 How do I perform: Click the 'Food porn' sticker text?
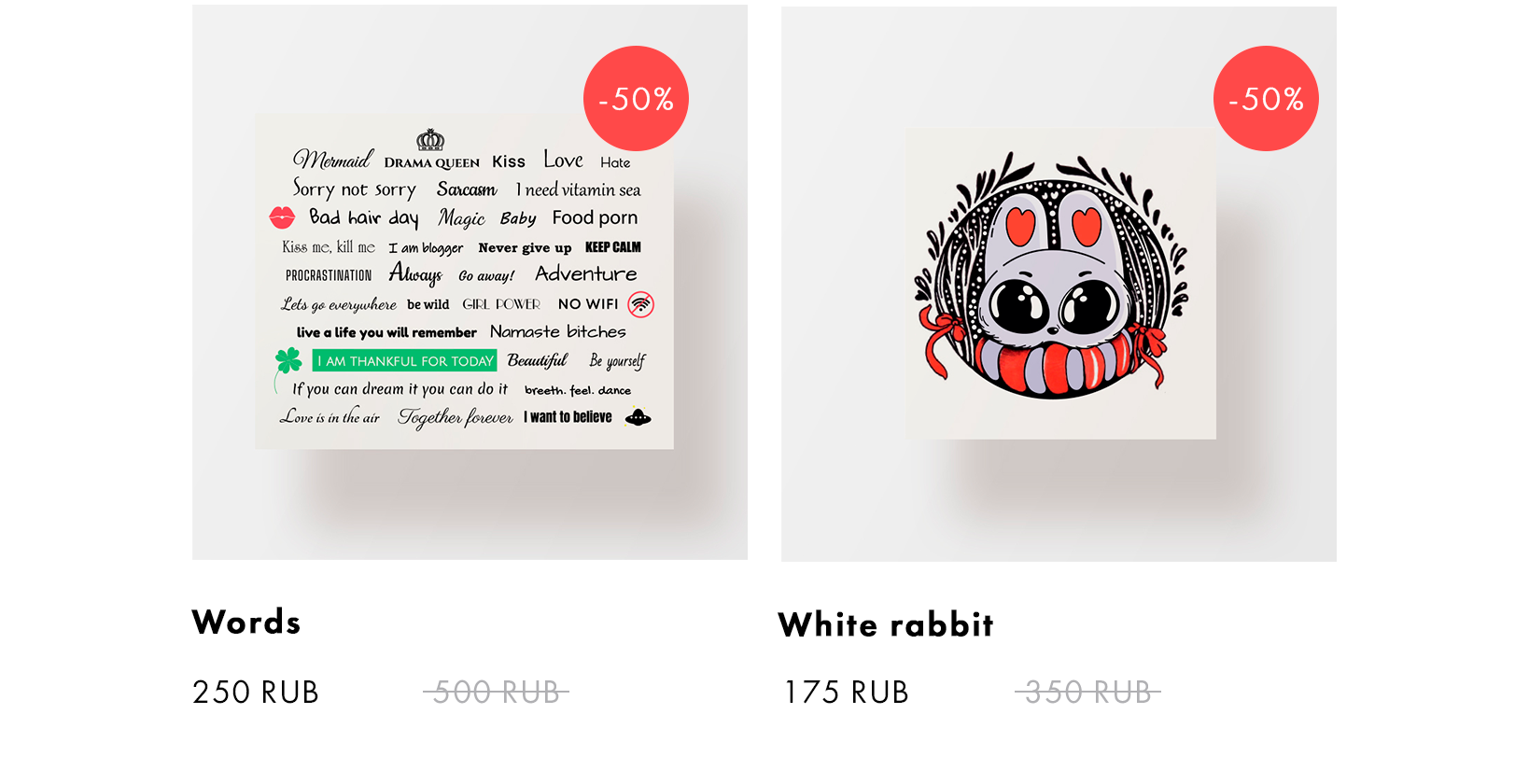pos(595,217)
